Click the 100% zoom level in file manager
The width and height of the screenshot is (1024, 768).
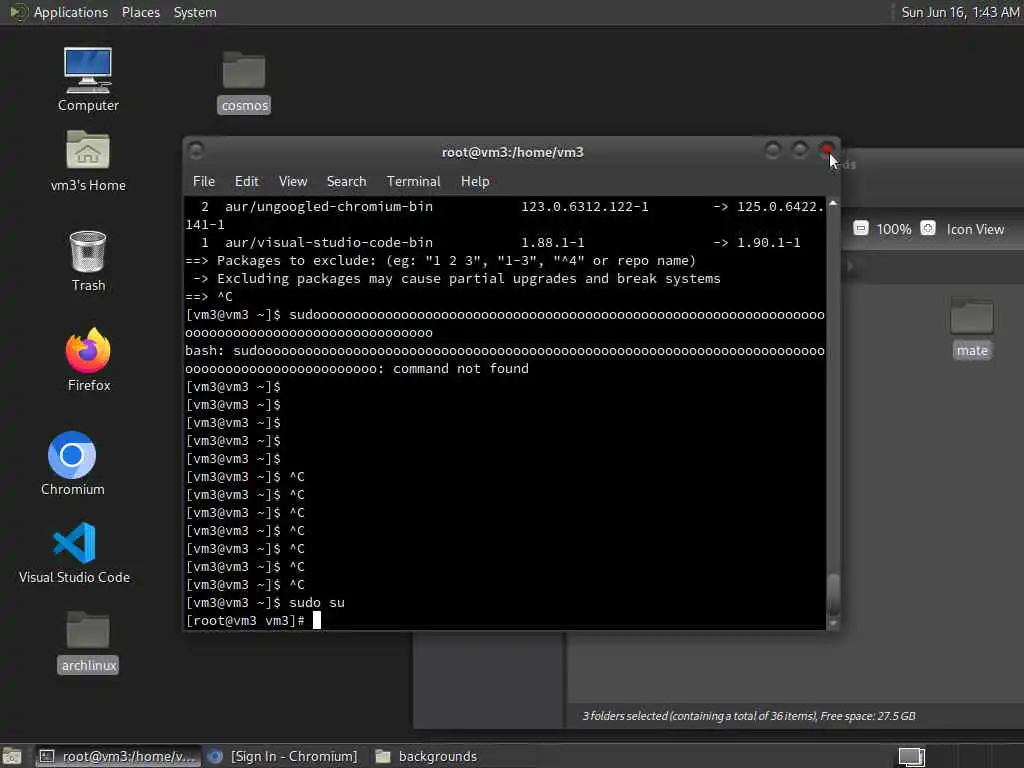coord(893,229)
